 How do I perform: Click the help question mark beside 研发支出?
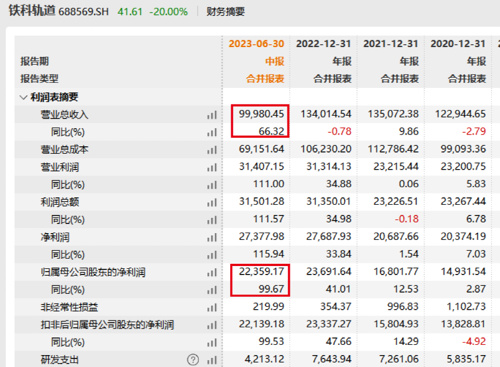pos(193,360)
